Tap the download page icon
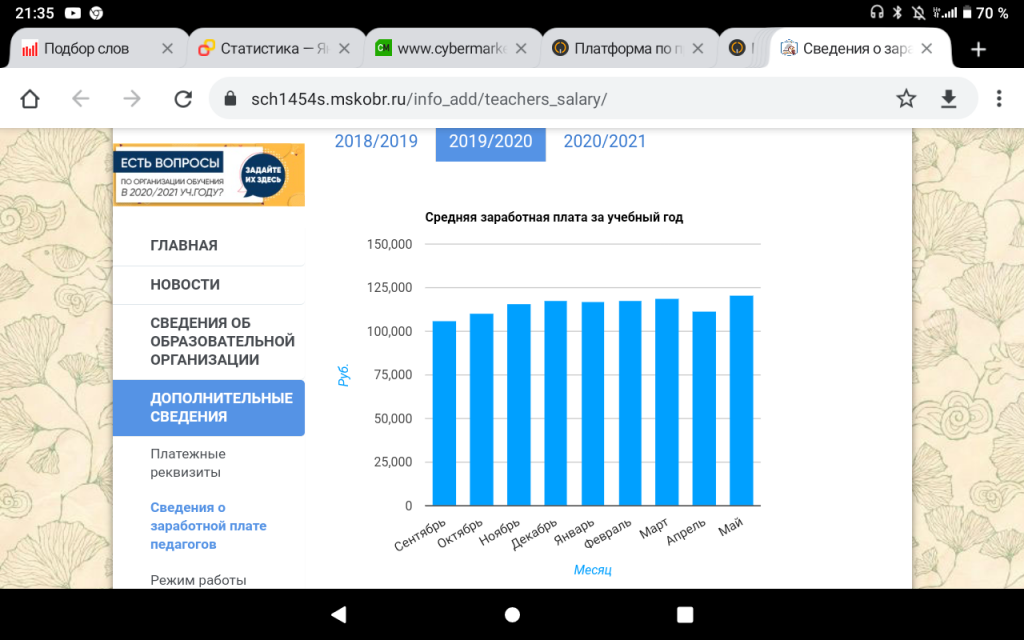This screenshot has height=640, width=1024. [x=948, y=98]
